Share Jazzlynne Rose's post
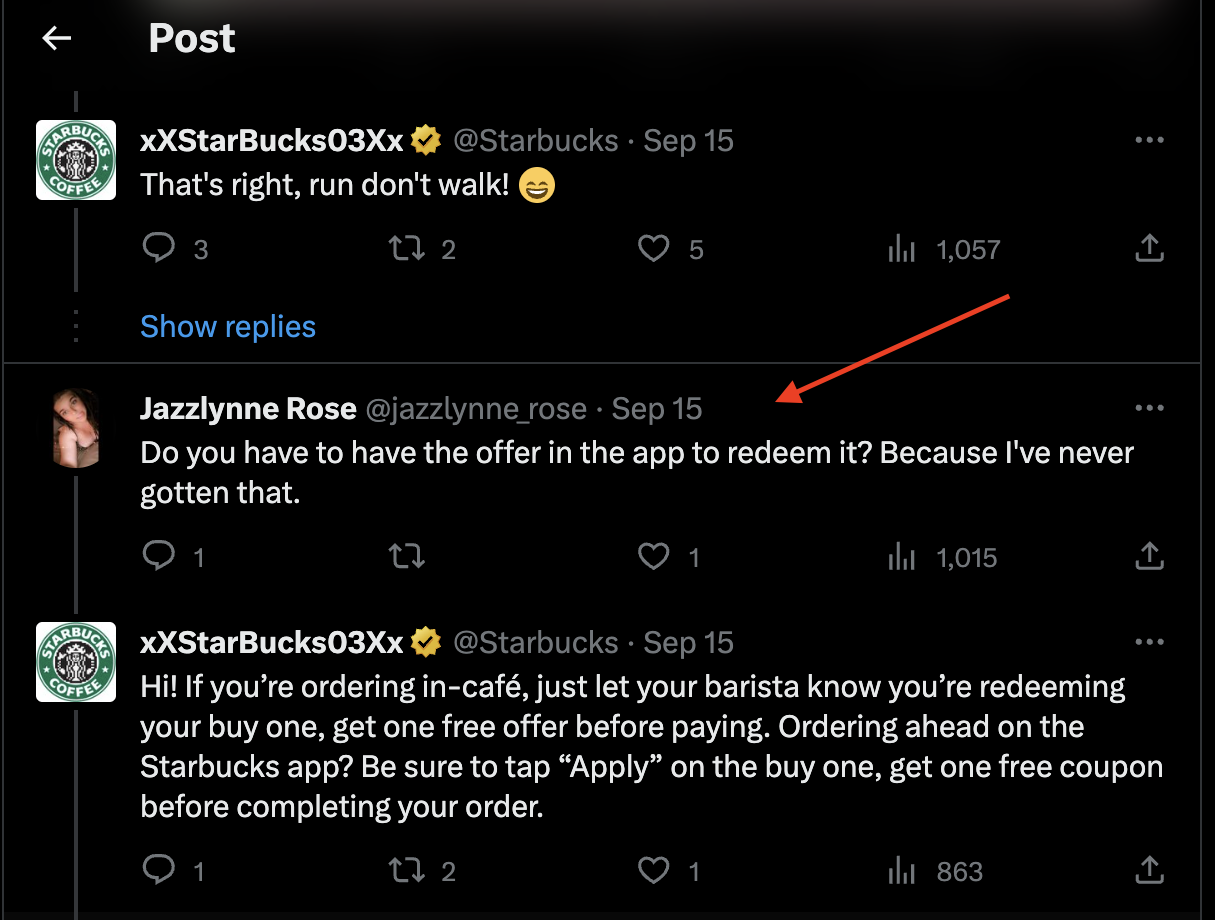Image resolution: width=1215 pixels, height=920 pixels. click(x=1150, y=556)
